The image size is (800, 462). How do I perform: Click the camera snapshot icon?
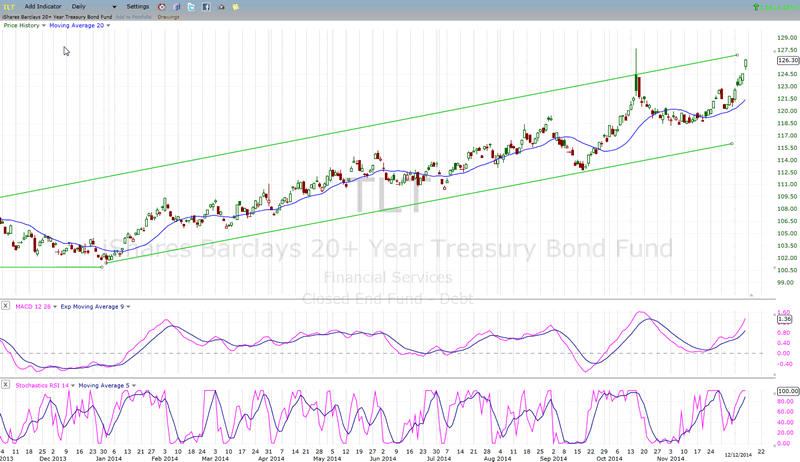point(221,7)
